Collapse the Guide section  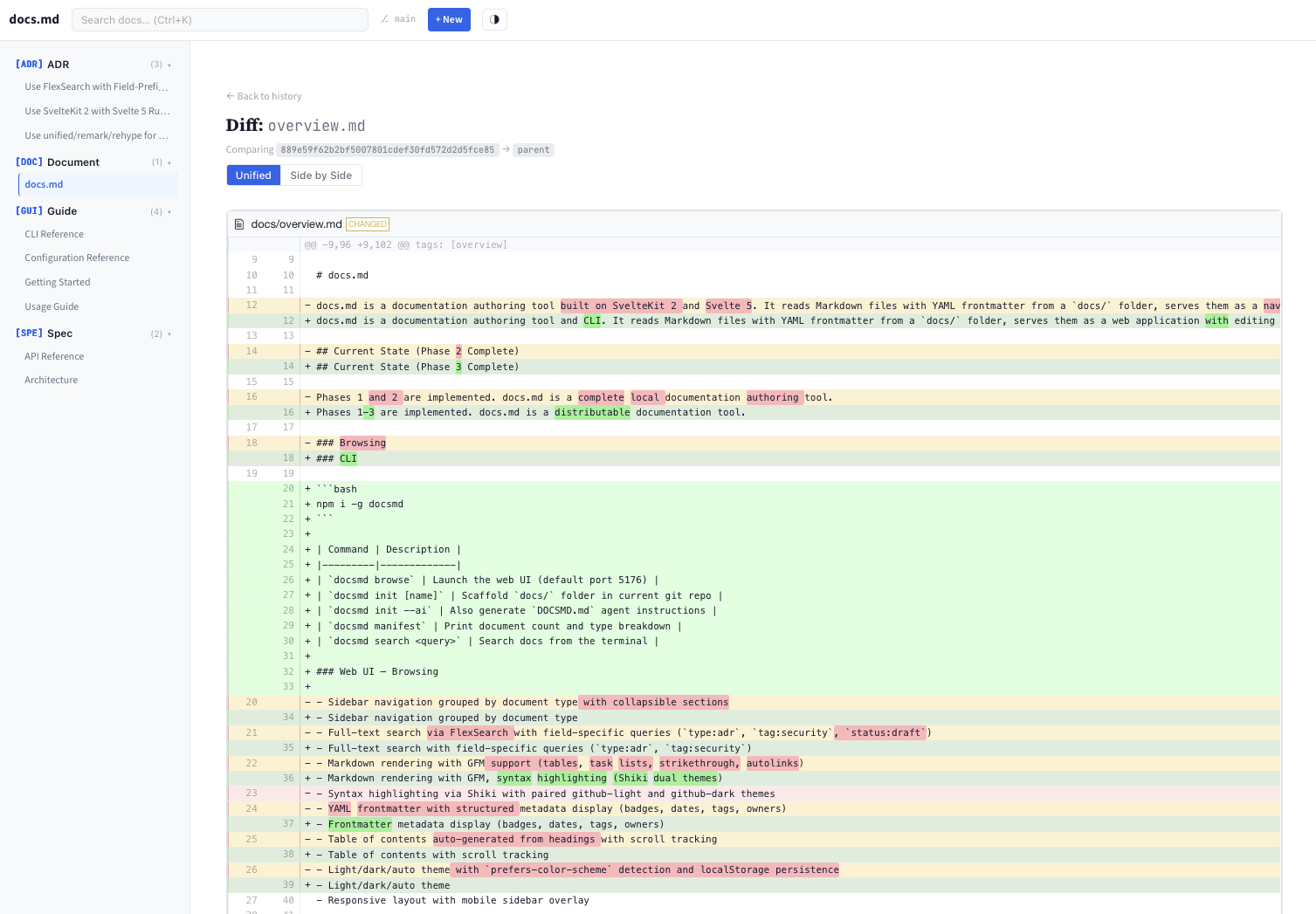coord(169,211)
